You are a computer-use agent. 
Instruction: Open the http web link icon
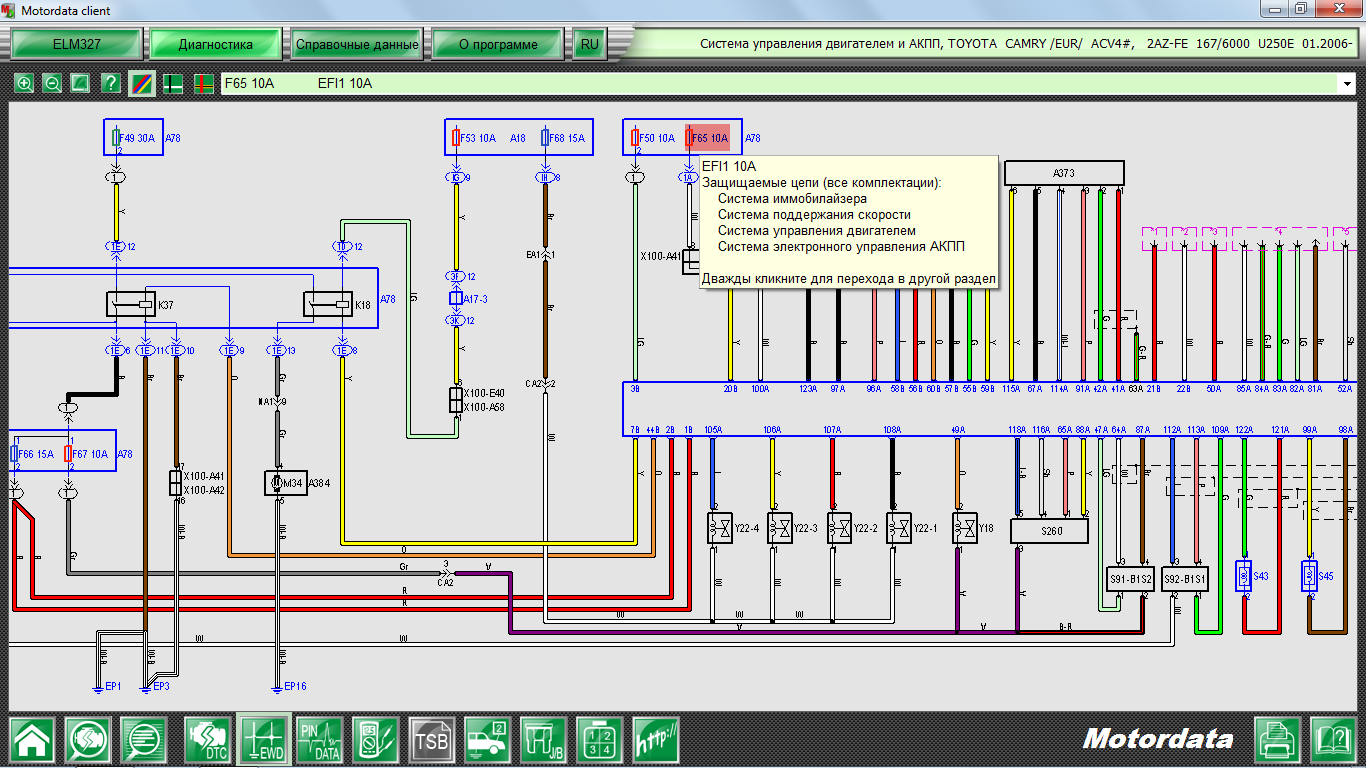tap(655, 740)
